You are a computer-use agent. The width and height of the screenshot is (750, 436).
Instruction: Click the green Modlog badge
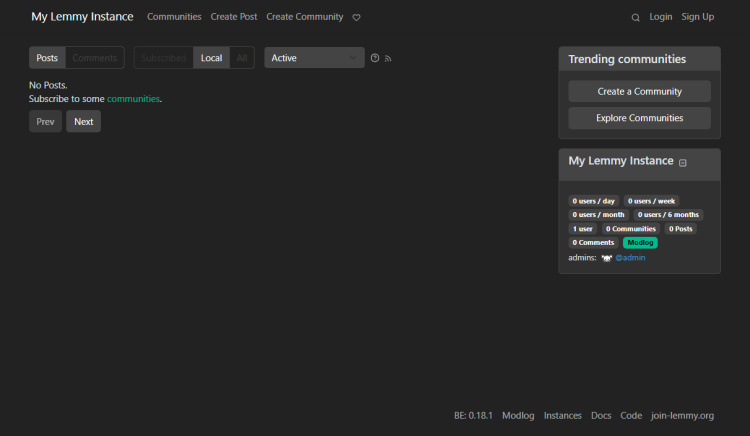click(640, 243)
